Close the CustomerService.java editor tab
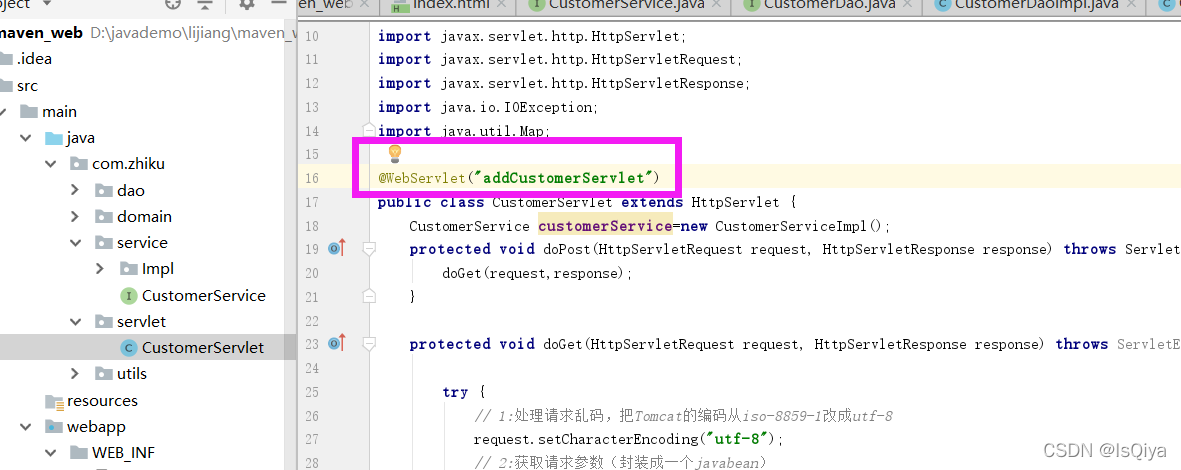The image size is (1181, 470). click(x=716, y=5)
